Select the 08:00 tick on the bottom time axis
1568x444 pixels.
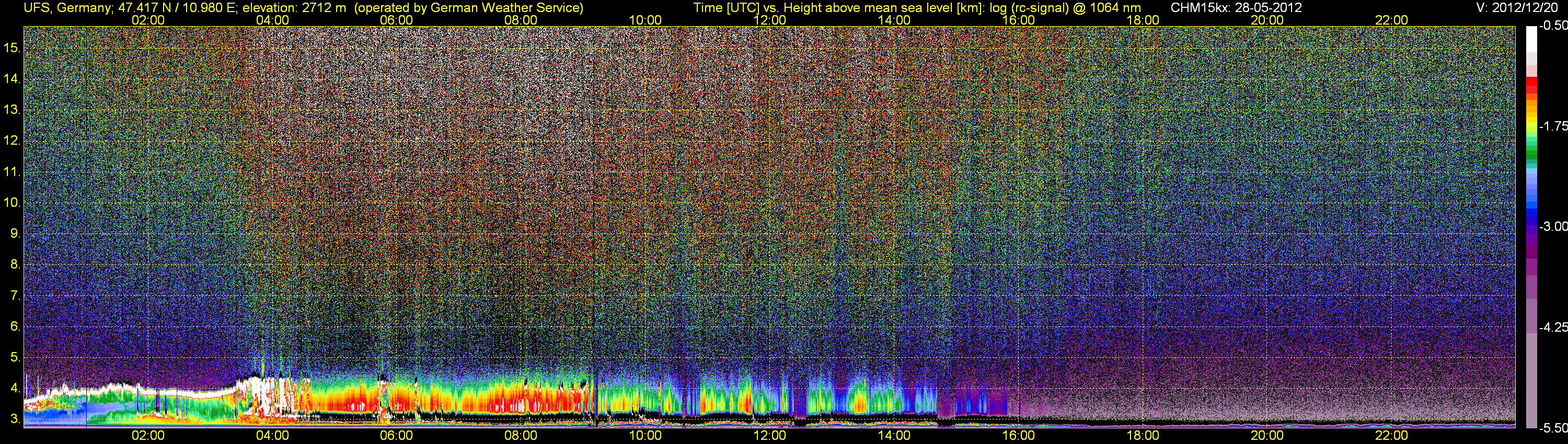click(521, 436)
